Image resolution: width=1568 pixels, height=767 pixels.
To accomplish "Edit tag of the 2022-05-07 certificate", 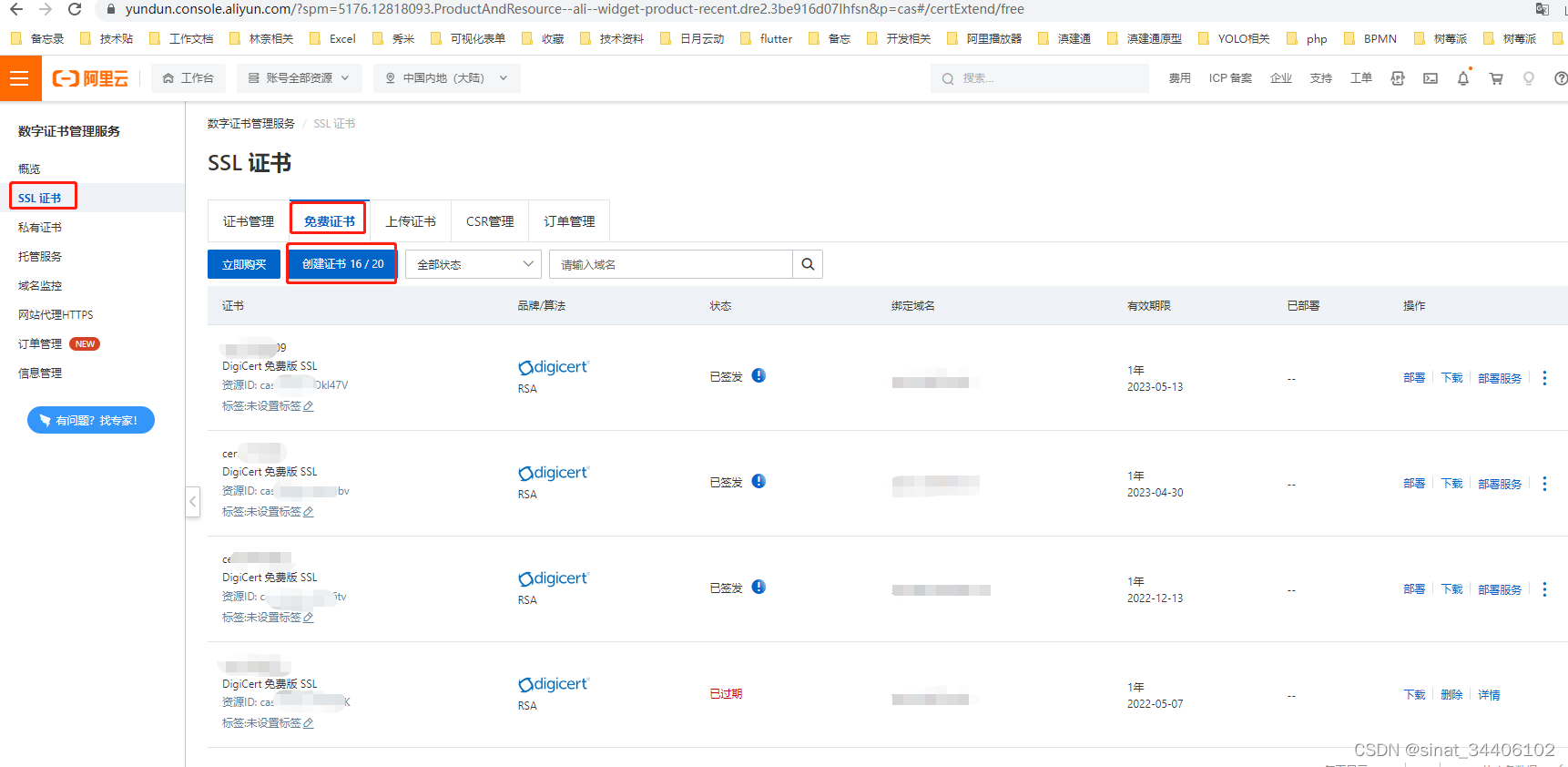I will tap(309, 723).
